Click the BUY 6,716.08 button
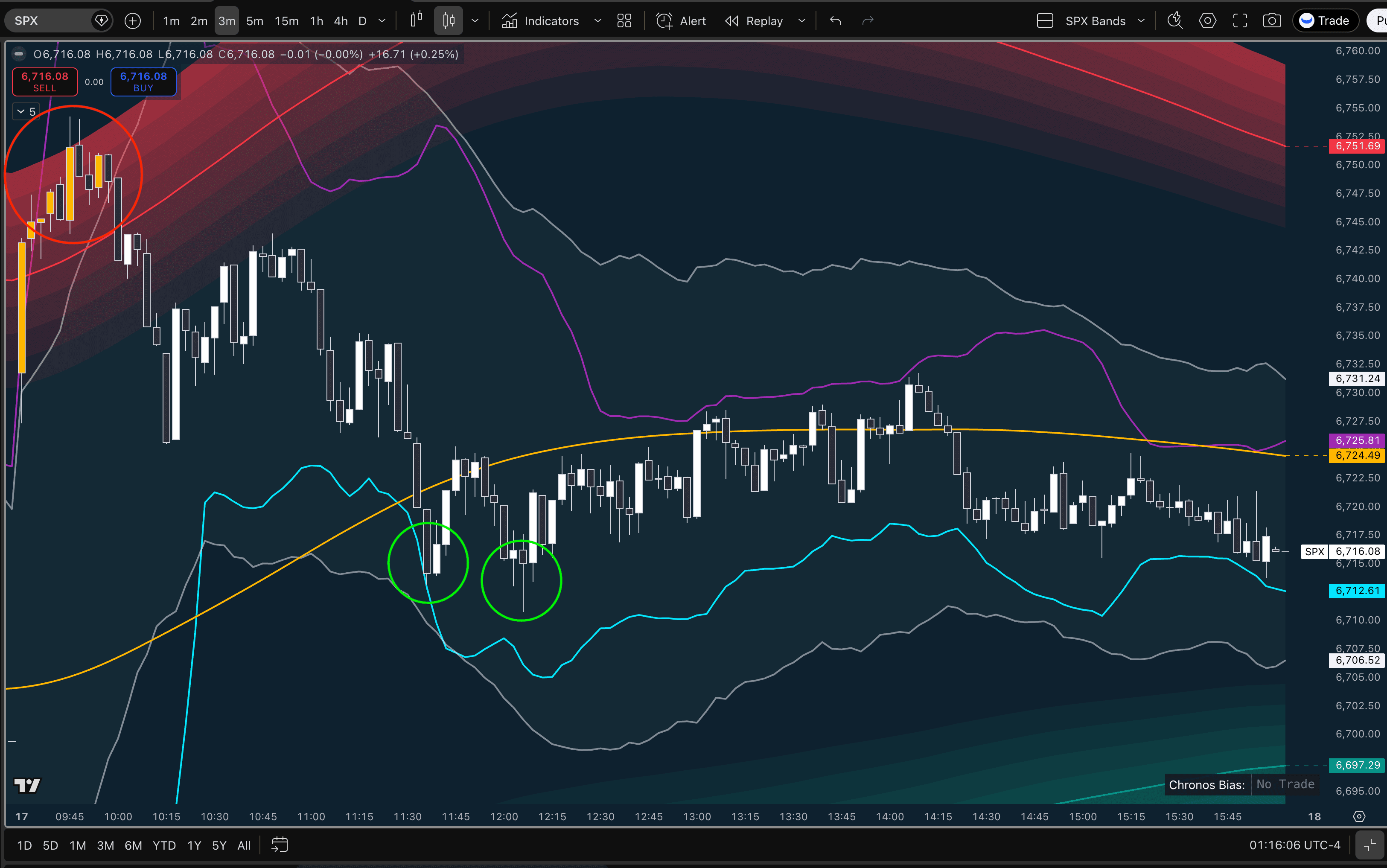The image size is (1387, 868). pos(143,82)
